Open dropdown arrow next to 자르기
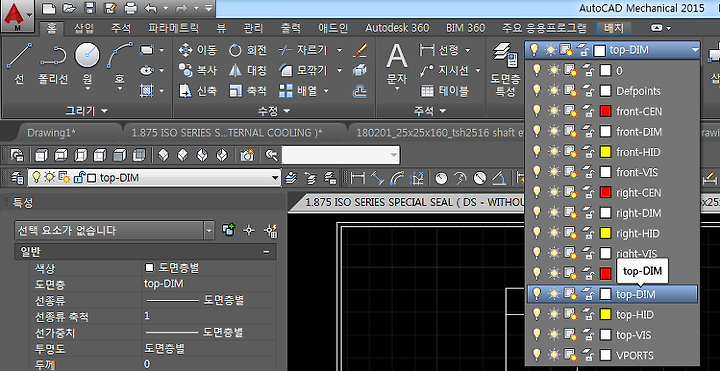720x371 pixels. (340, 50)
